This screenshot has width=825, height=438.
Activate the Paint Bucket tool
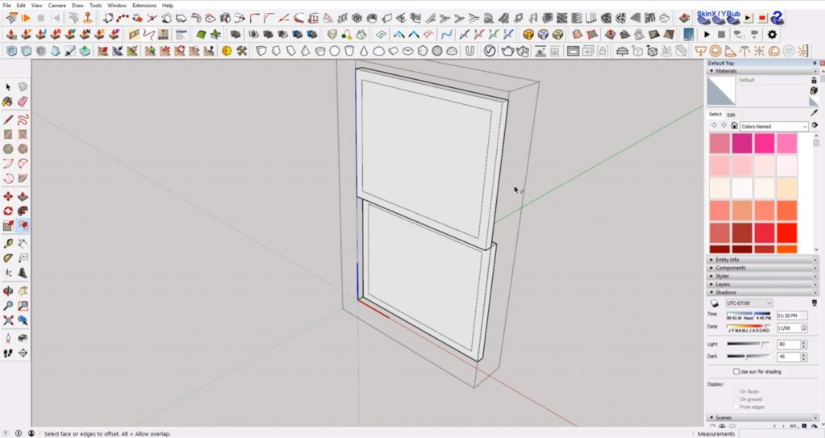8,102
